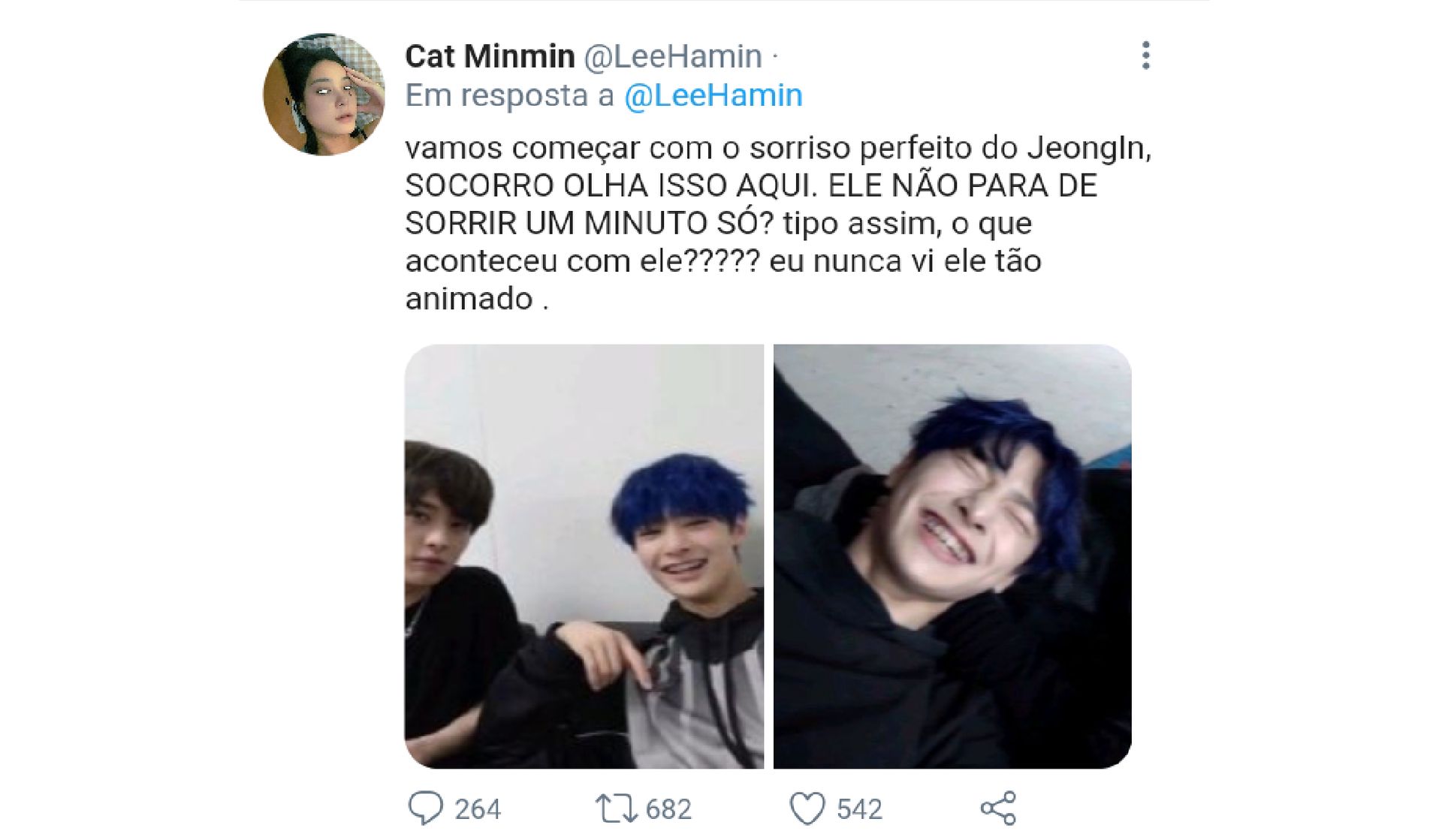Image resolution: width=1442 pixels, height=840 pixels.
Task: Open the left photo with two people
Action: coord(584,556)
